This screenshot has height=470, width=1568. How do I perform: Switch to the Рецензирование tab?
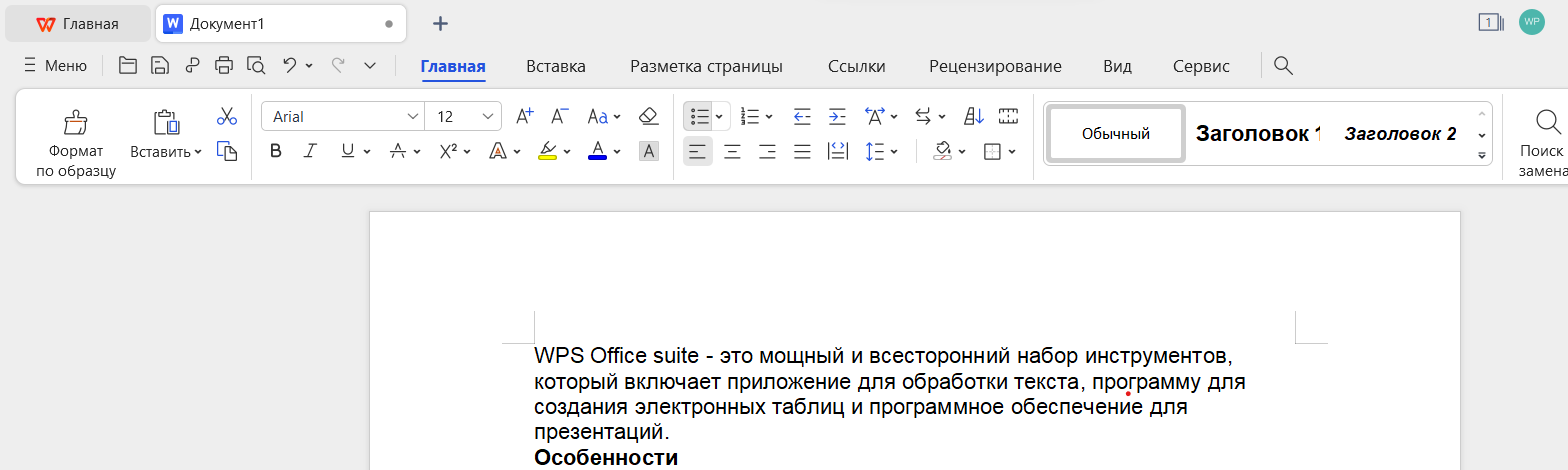coord(995,66)
